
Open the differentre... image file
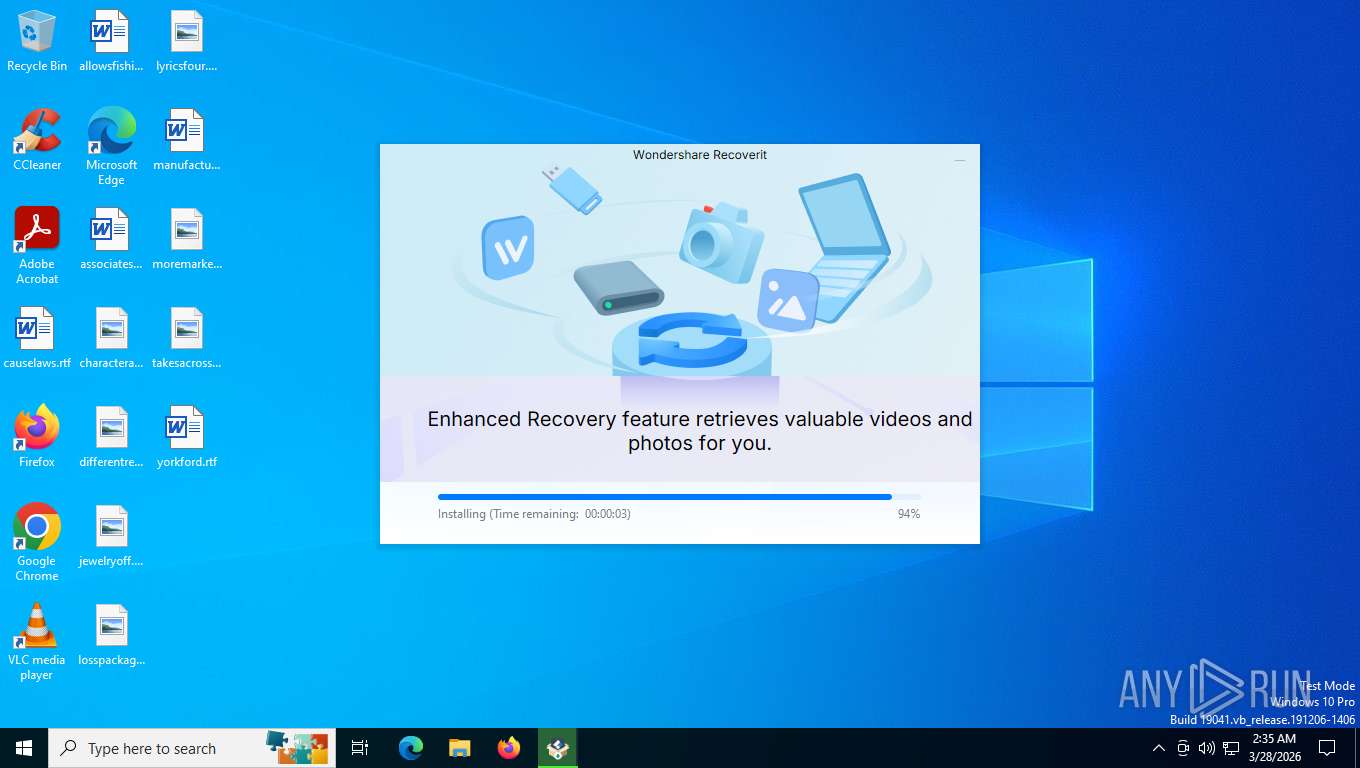click(111, 437)
